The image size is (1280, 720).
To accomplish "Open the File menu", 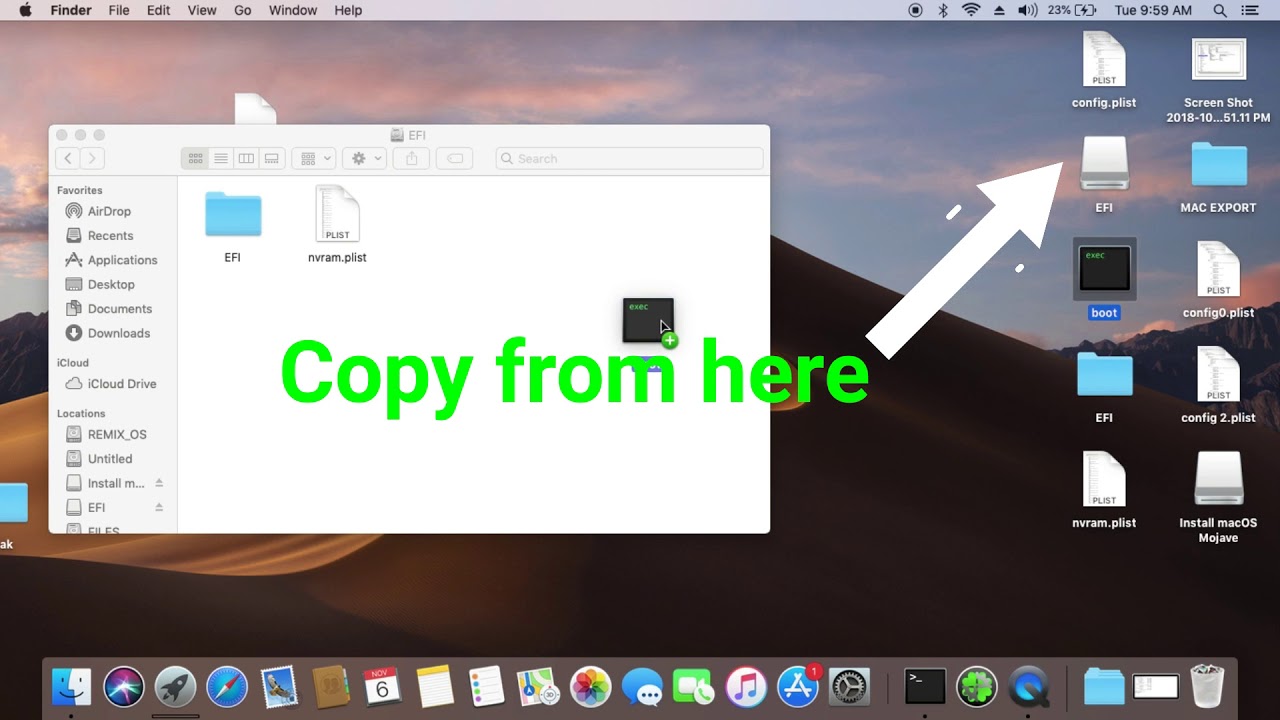I will pos(119,10).
